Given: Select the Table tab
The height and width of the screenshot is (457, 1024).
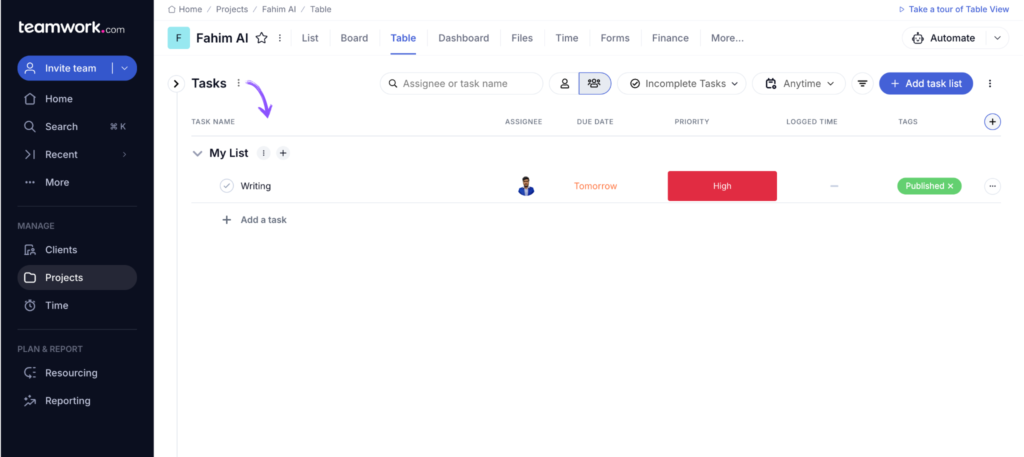Looking at the screenshot, I should pyautogui.click(x=403, y=38).
